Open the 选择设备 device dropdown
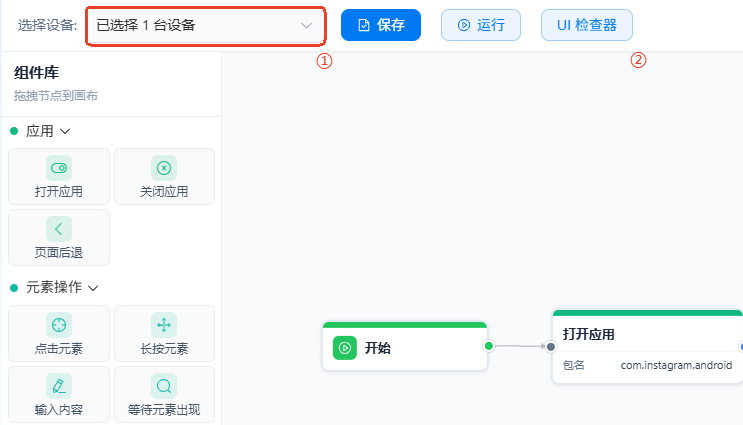 (206, 26)
